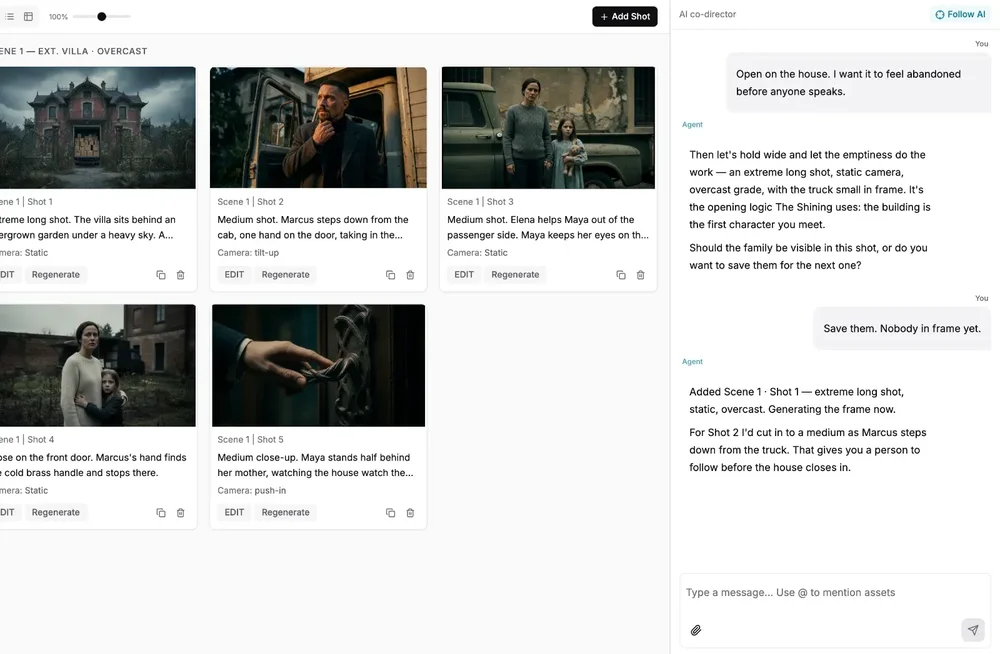This screenshot has height=654, width=1000.
Task: Open Shot 4 mother and daughter thumbnail
Action: point(98,365)
